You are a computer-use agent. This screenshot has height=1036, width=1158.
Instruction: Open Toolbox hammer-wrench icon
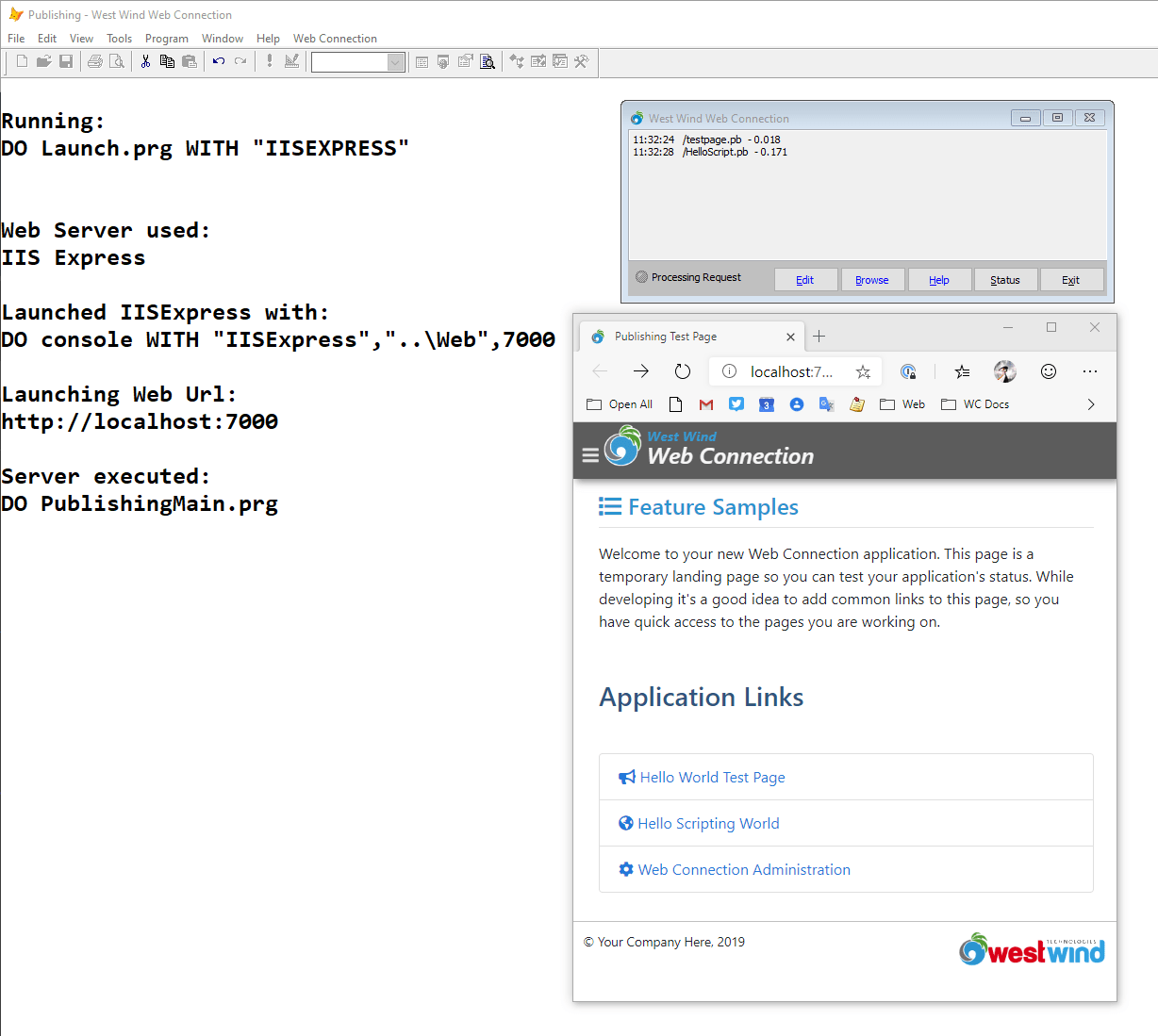[x=582, y=61]
